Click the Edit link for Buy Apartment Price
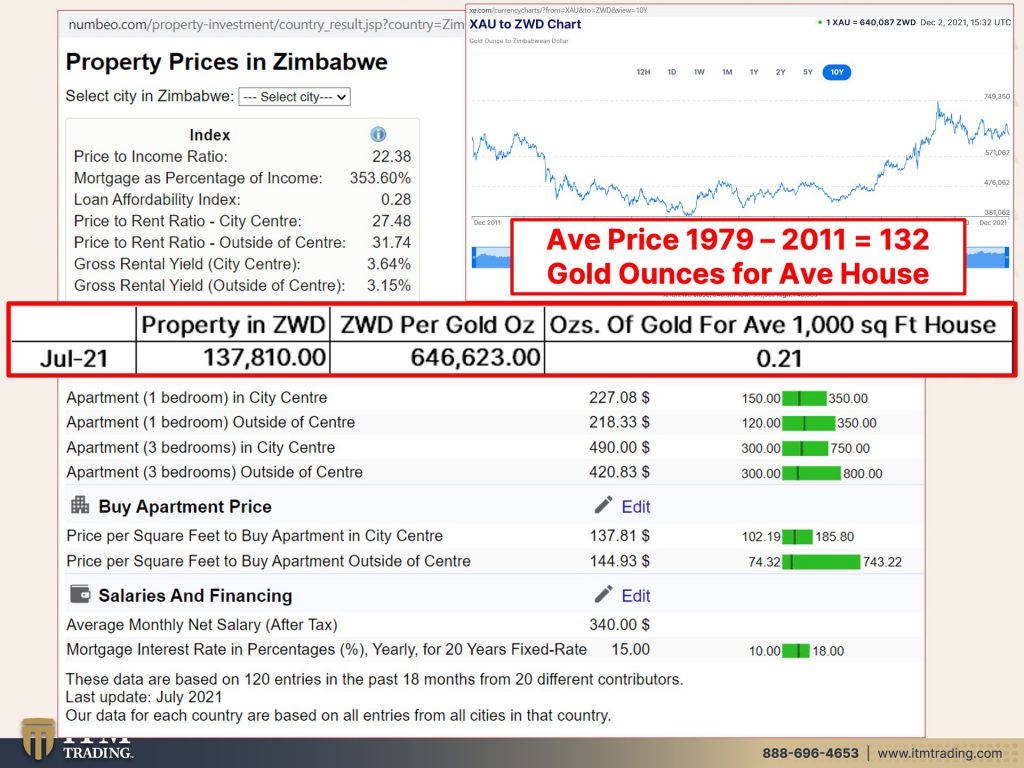This screenshot has width=1024, height=768. click(x=637, y=506)
